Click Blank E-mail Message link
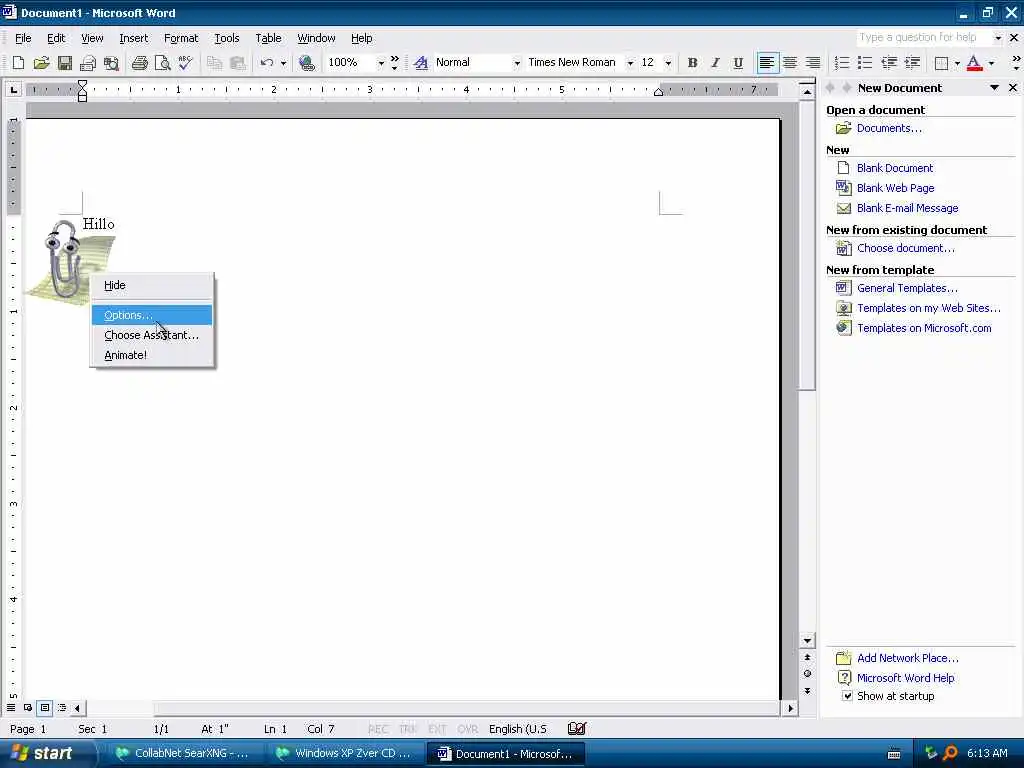Viewport: 1024px width, 768px height. [x=907, y=208]
